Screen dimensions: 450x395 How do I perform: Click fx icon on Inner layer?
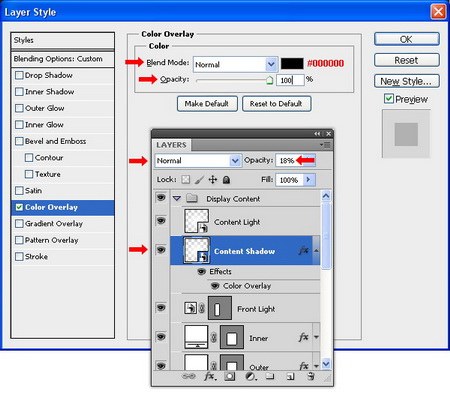303,337
